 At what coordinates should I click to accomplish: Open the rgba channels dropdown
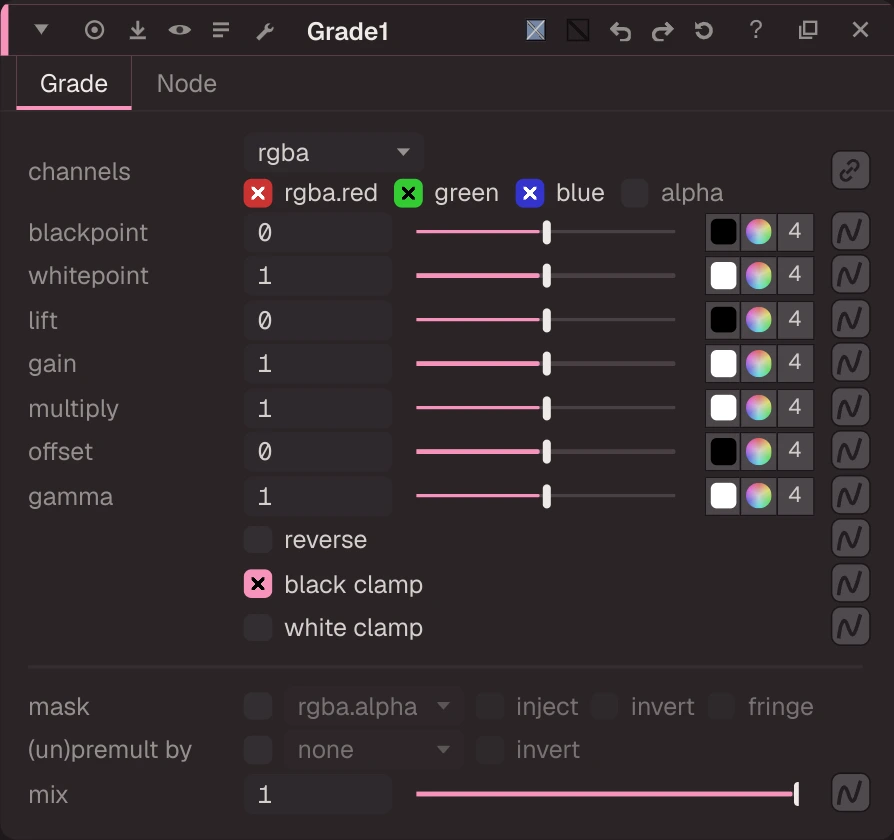pos(334,152)
